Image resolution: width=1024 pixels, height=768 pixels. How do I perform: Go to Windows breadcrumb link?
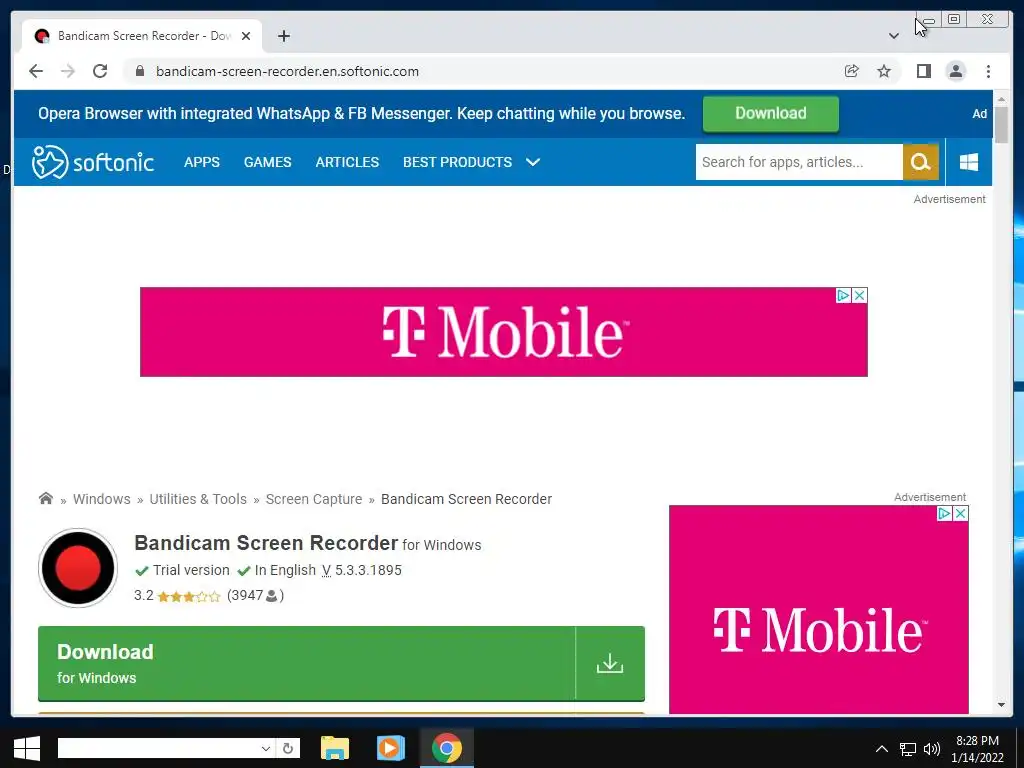pos(101,499)
